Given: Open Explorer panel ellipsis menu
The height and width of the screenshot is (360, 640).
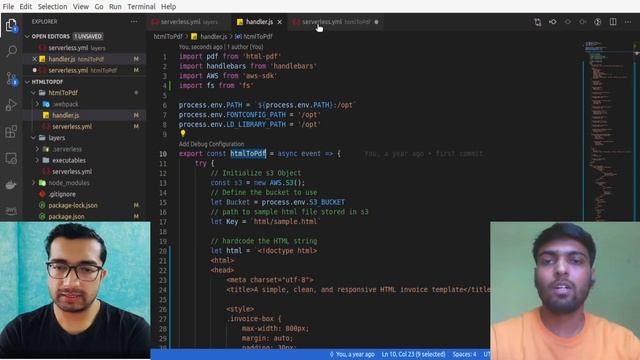Looking at the screenshot, I should click(x=134, y=22).
